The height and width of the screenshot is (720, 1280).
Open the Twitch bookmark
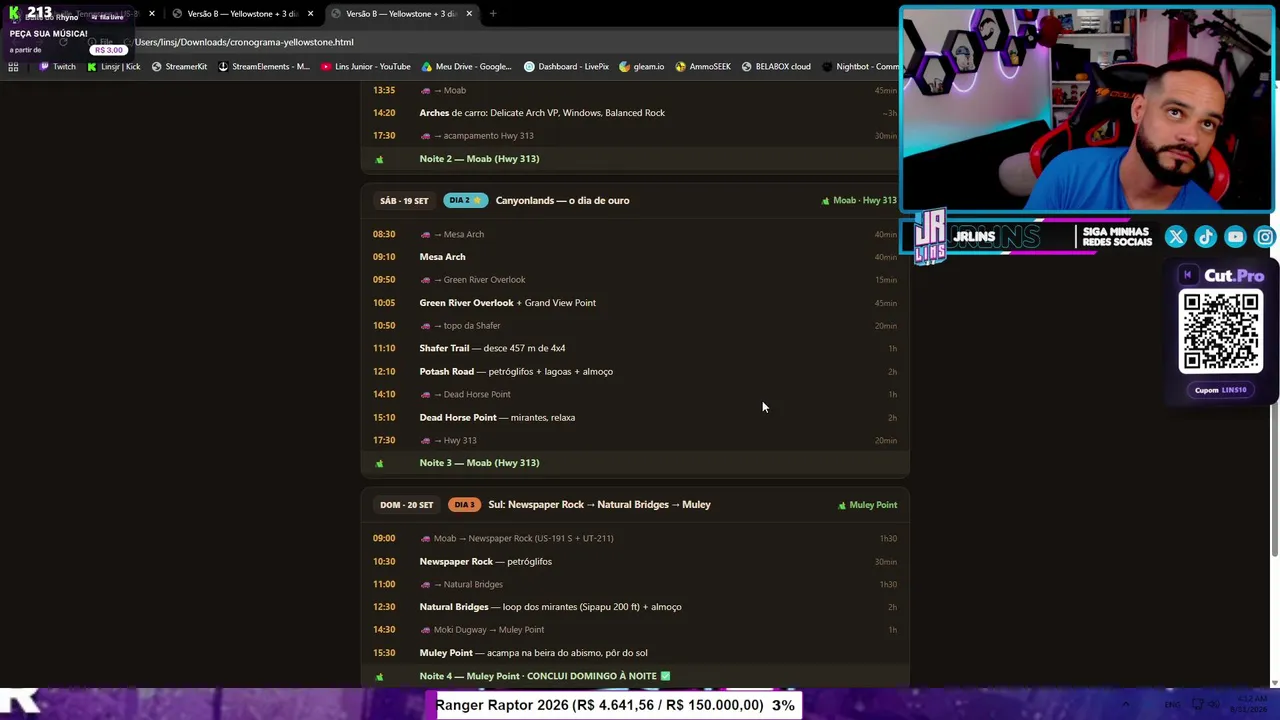click(x=57, y=67)
